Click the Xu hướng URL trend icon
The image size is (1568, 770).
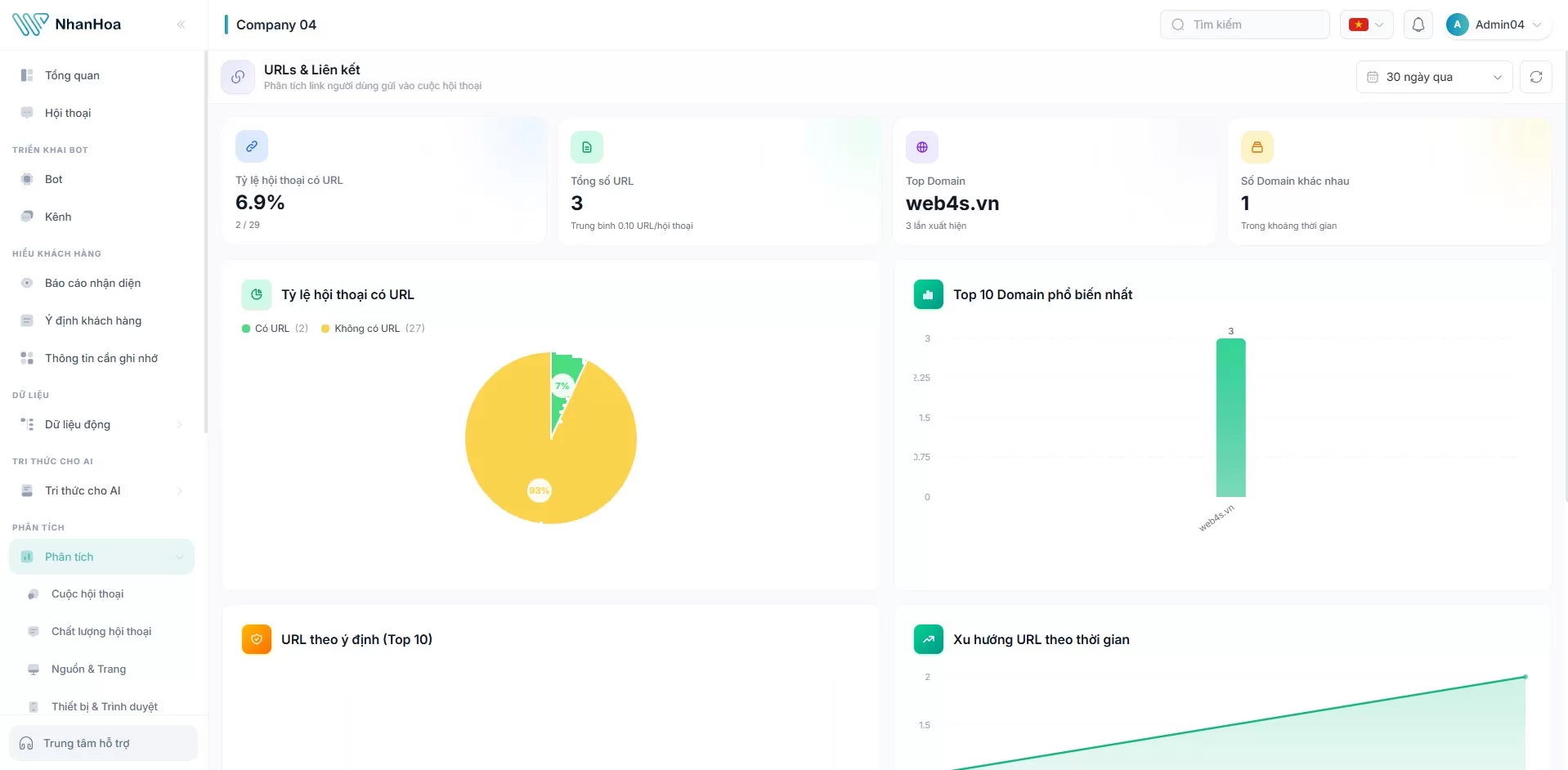coord(929,639)
